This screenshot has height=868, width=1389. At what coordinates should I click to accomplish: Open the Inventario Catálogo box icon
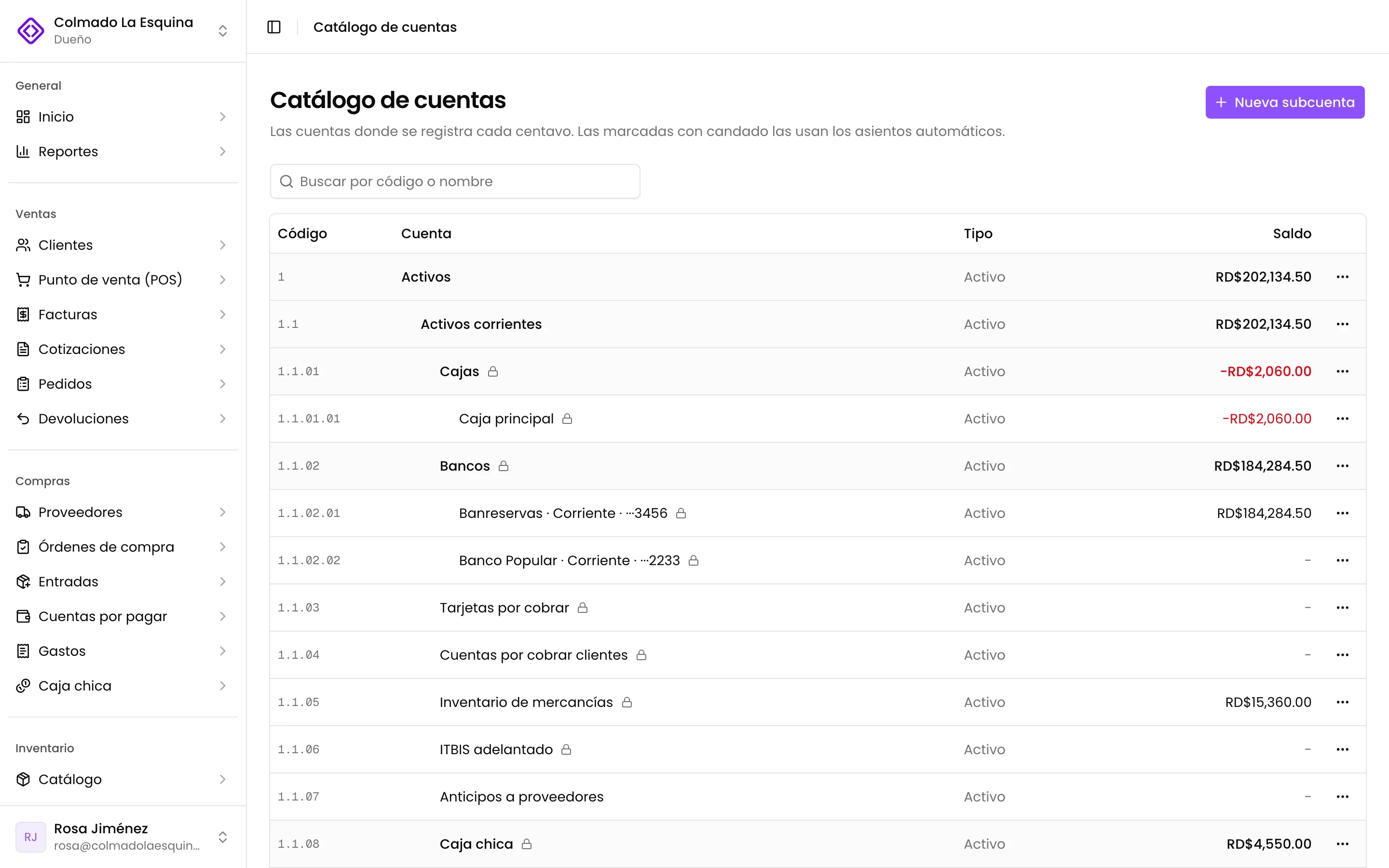coord(23,780)
